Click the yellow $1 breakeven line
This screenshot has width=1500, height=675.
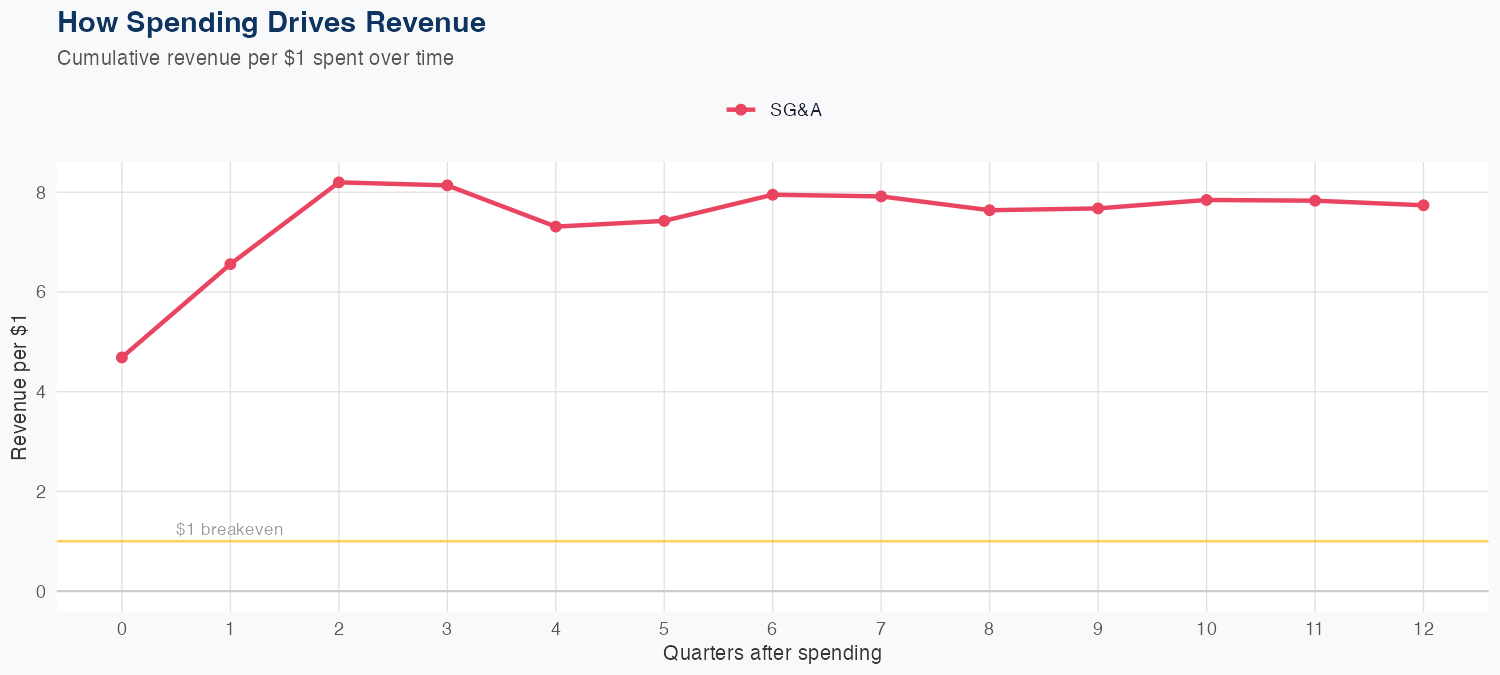coord(800,541)
